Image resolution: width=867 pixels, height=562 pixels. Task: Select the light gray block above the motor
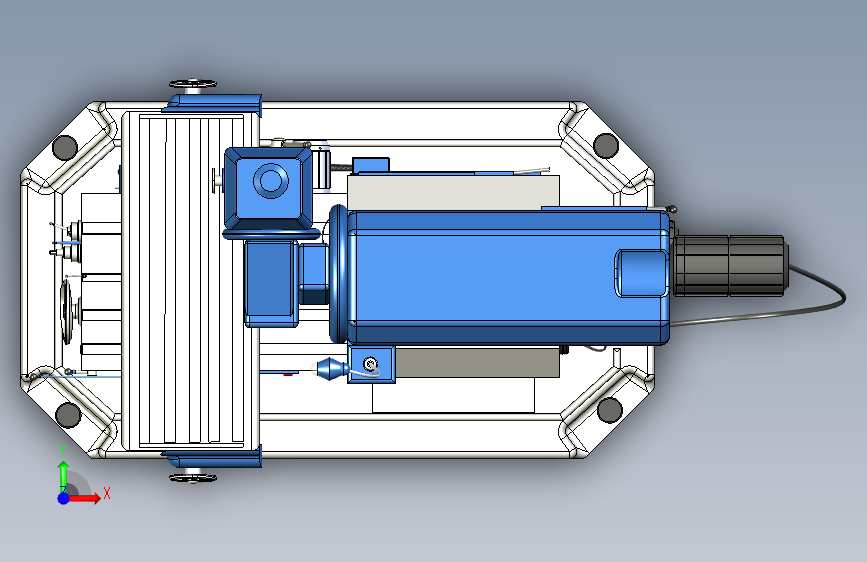(453, 192)
